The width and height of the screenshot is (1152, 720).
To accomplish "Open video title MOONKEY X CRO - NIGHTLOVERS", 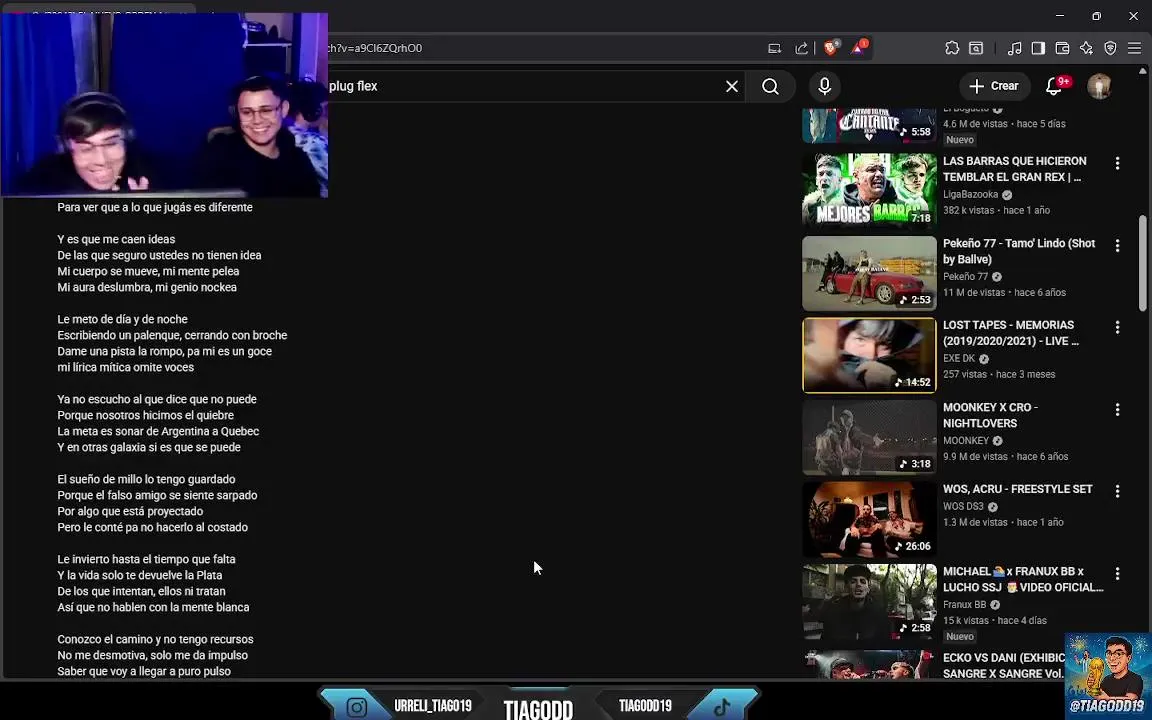I will point(990,415).
